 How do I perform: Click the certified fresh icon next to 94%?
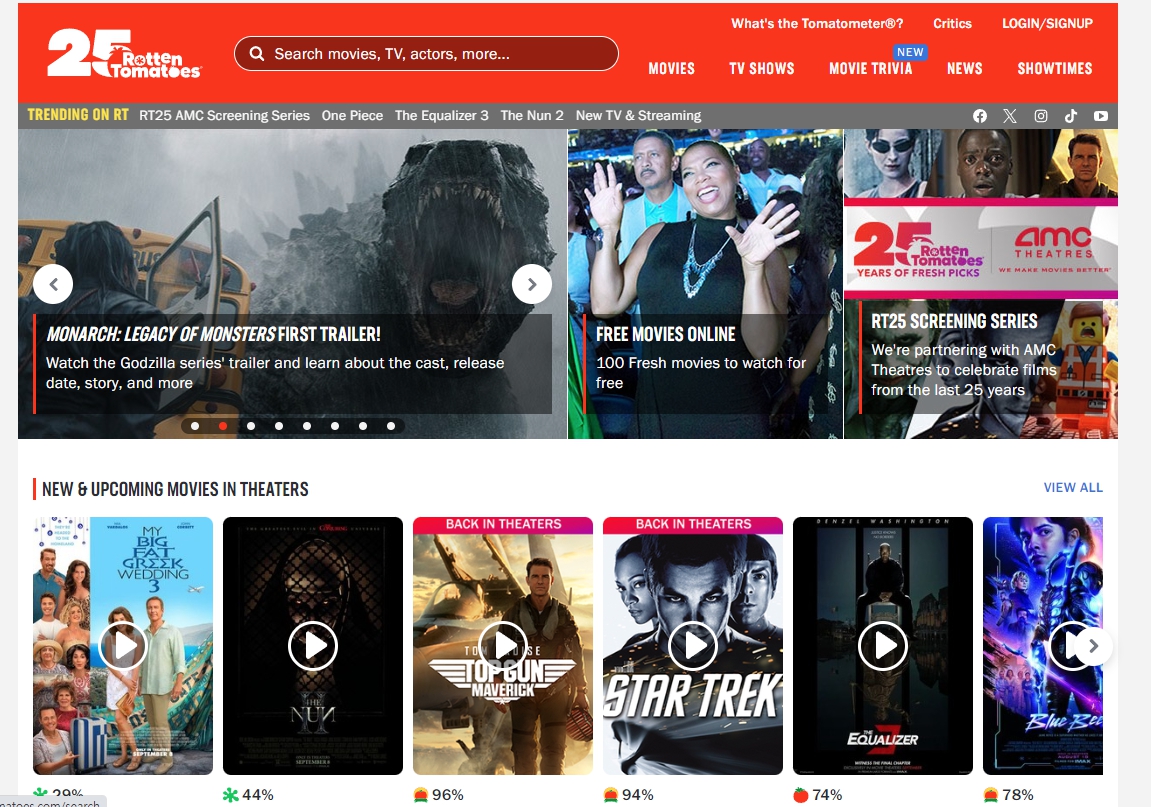point(611,795)
